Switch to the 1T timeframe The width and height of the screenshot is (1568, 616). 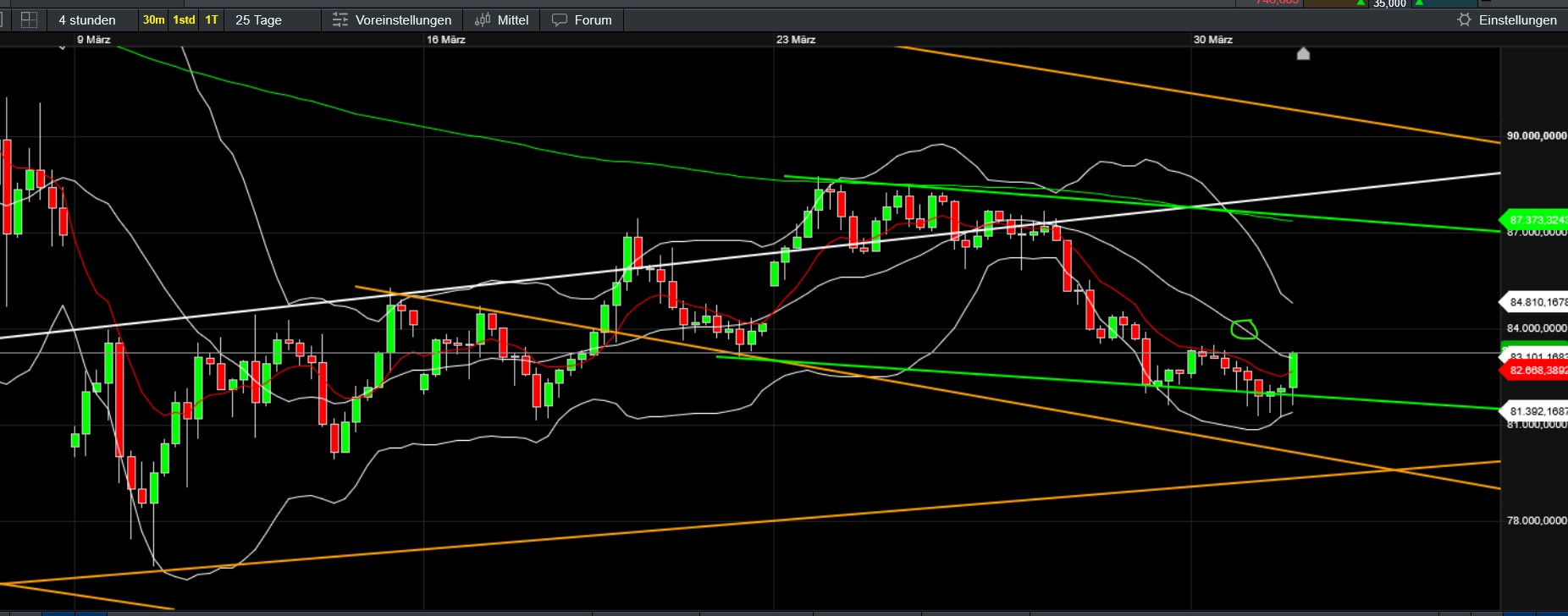pos(212,19)
